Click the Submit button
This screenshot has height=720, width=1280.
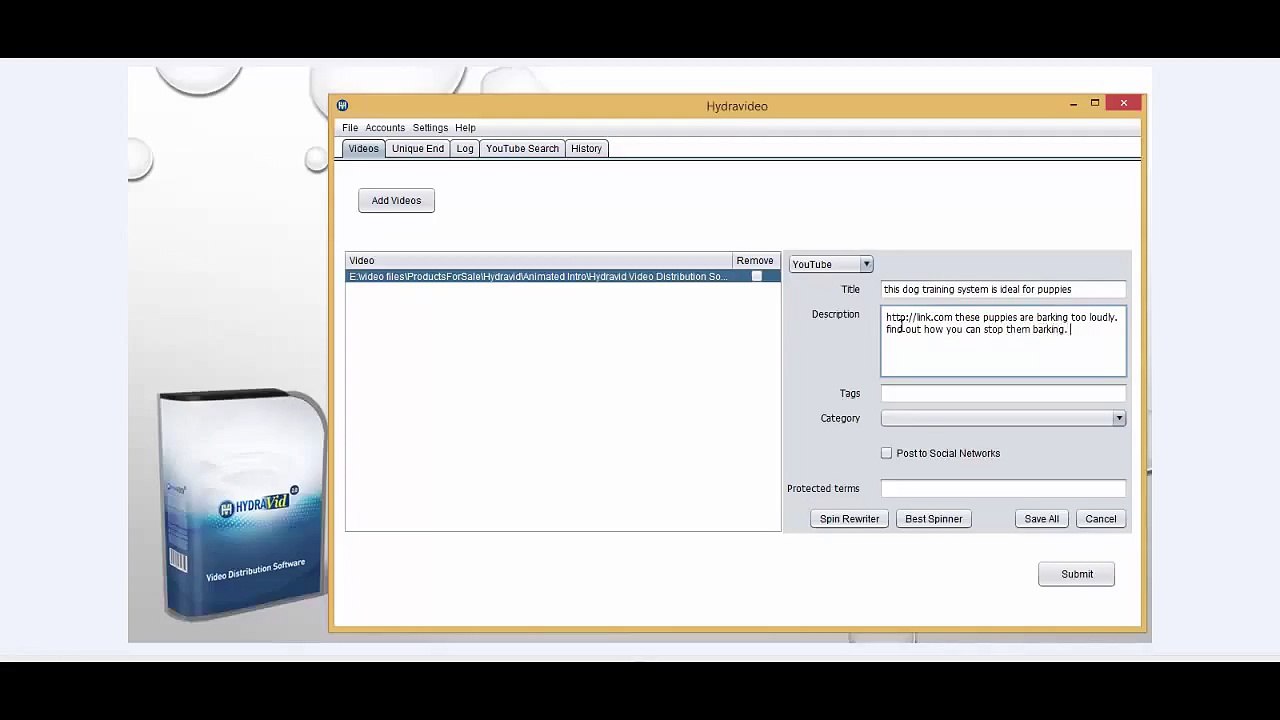click(x=1076, y=574)
